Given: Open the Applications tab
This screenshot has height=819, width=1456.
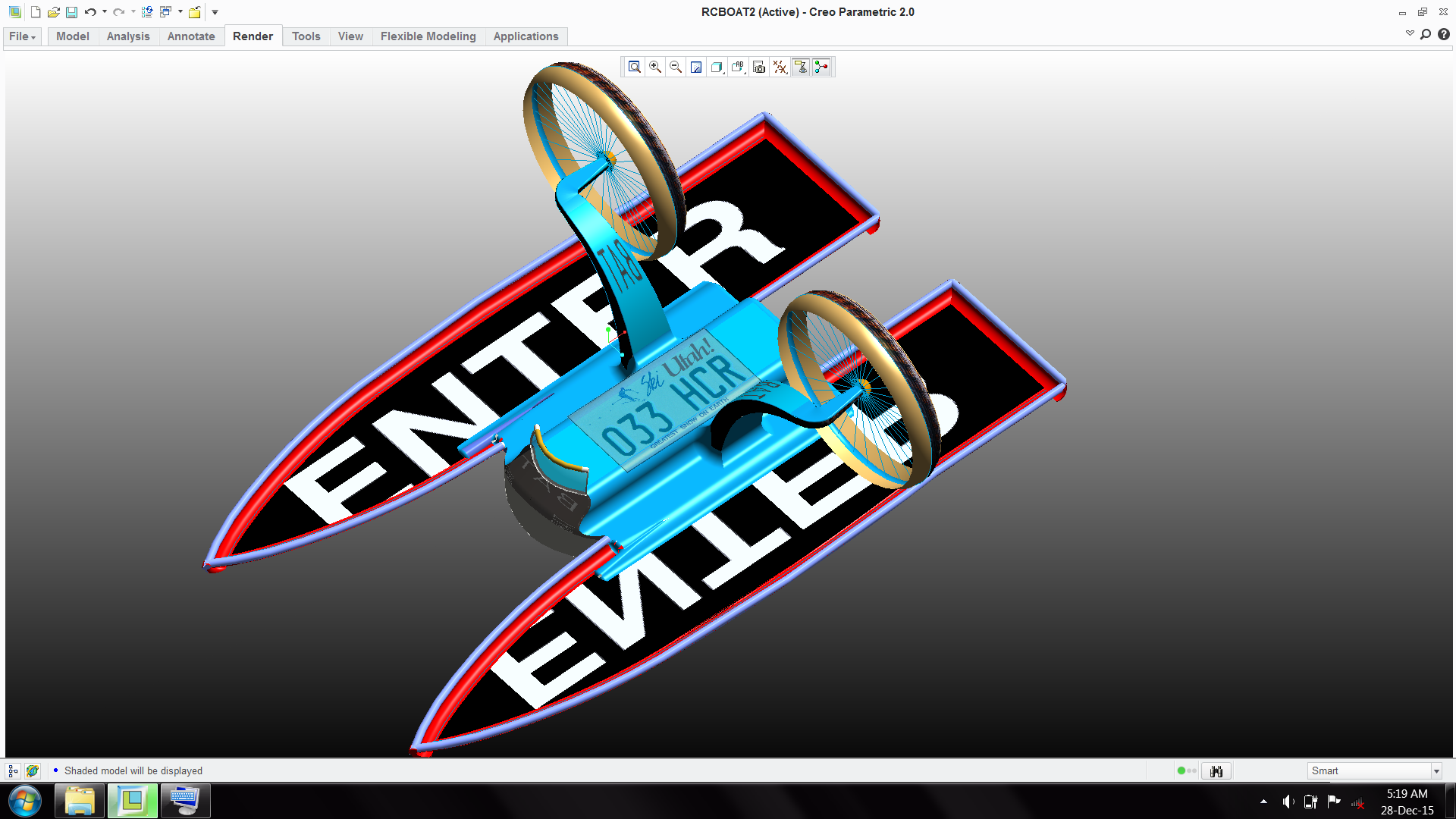Looking at the screenshot, I should 526,36.
